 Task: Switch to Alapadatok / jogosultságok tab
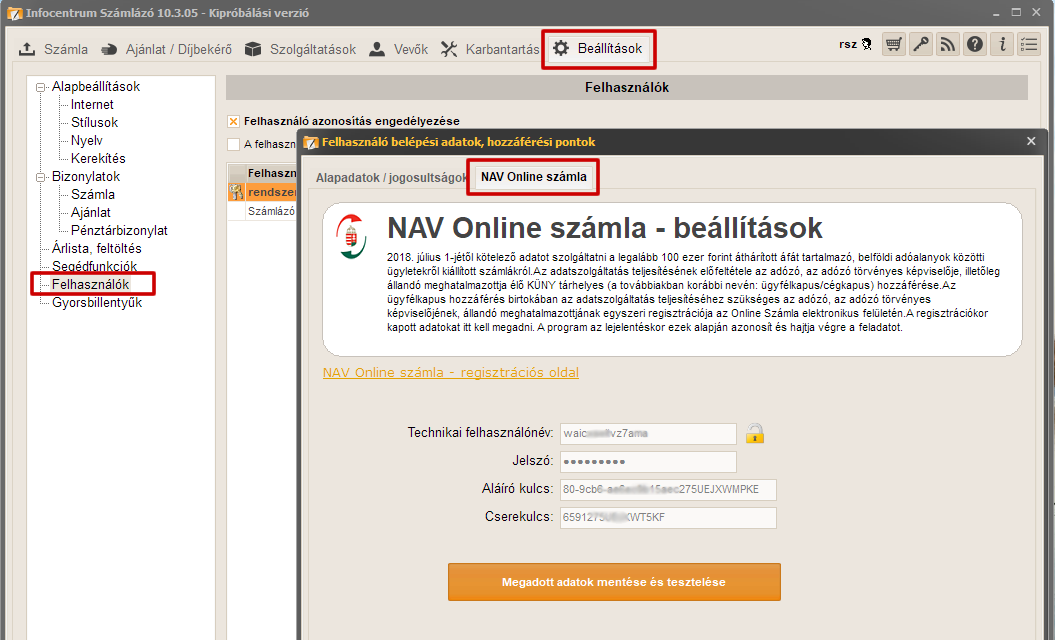391,178
